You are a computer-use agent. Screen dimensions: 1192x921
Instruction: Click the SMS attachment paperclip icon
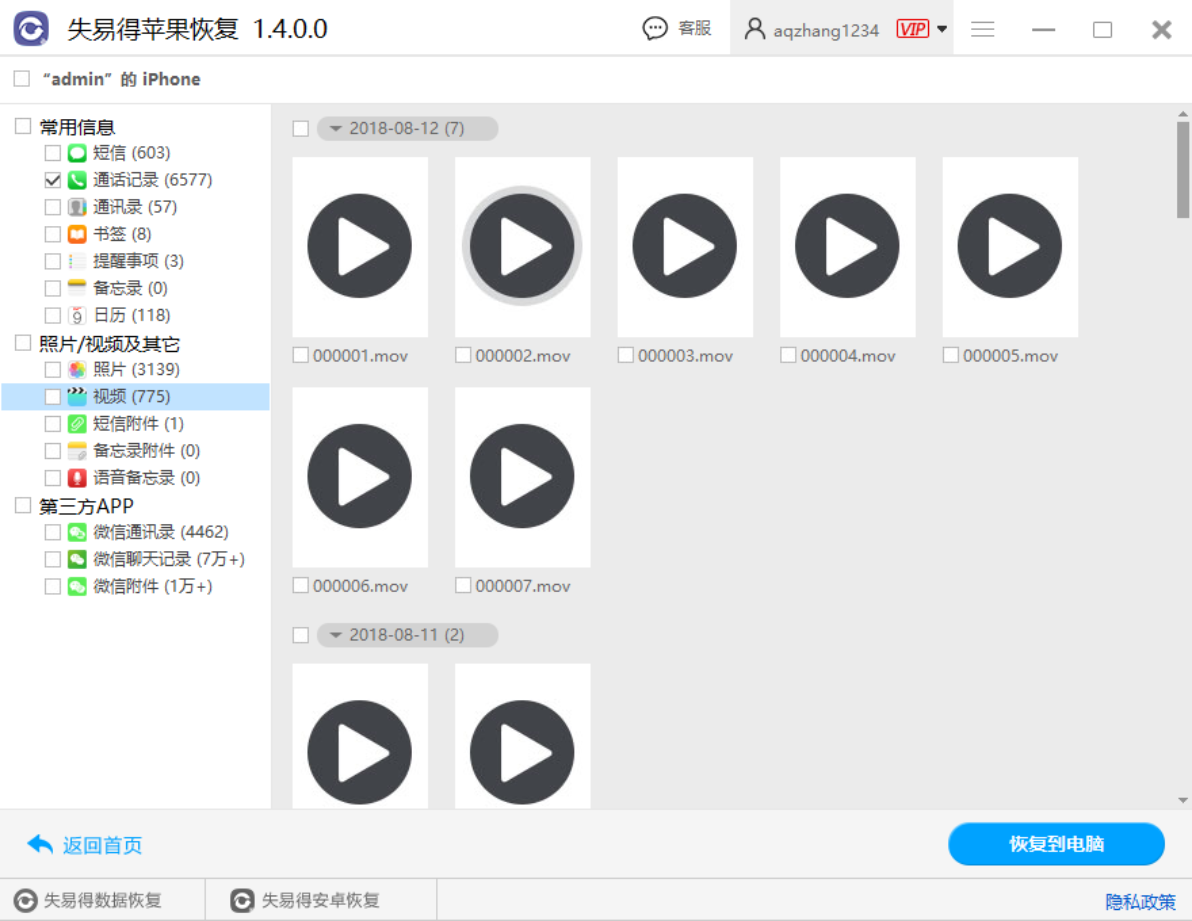[x=77, y=424]
